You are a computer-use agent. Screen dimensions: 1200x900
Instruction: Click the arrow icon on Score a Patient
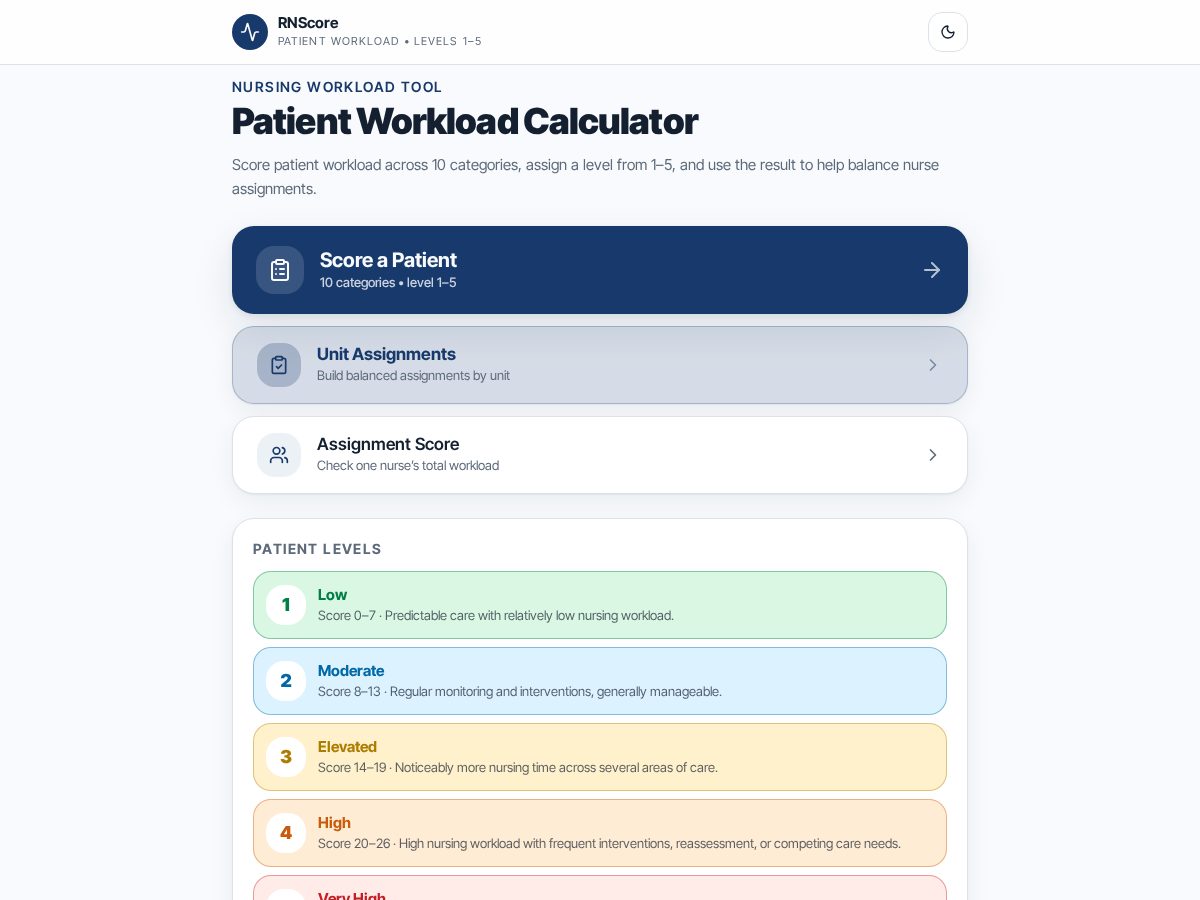pyautogui.click(x=932, y=270)
